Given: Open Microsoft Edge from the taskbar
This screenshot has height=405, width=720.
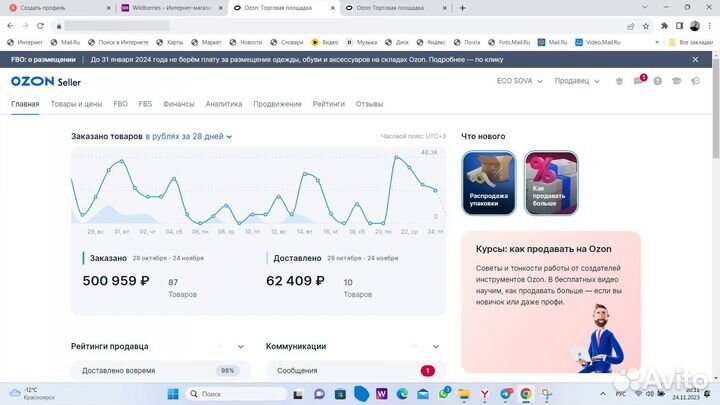Looking at the screenshot, I should tap(402, 394).
